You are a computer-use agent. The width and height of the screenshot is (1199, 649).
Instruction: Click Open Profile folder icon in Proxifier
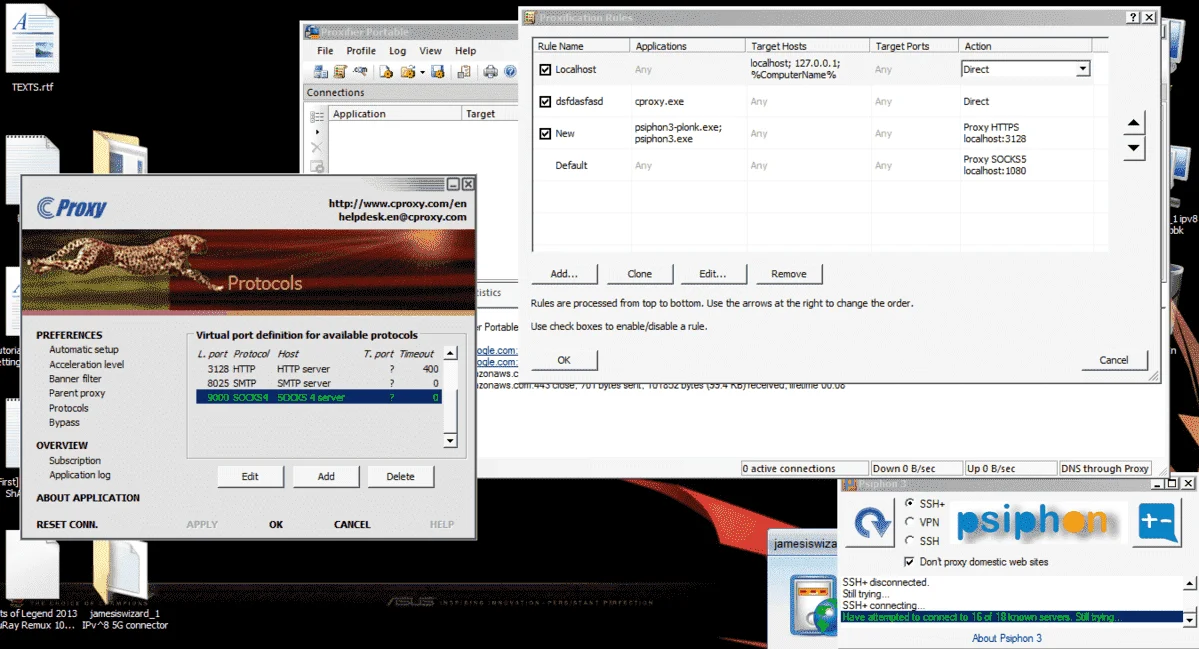coord(408,72)
